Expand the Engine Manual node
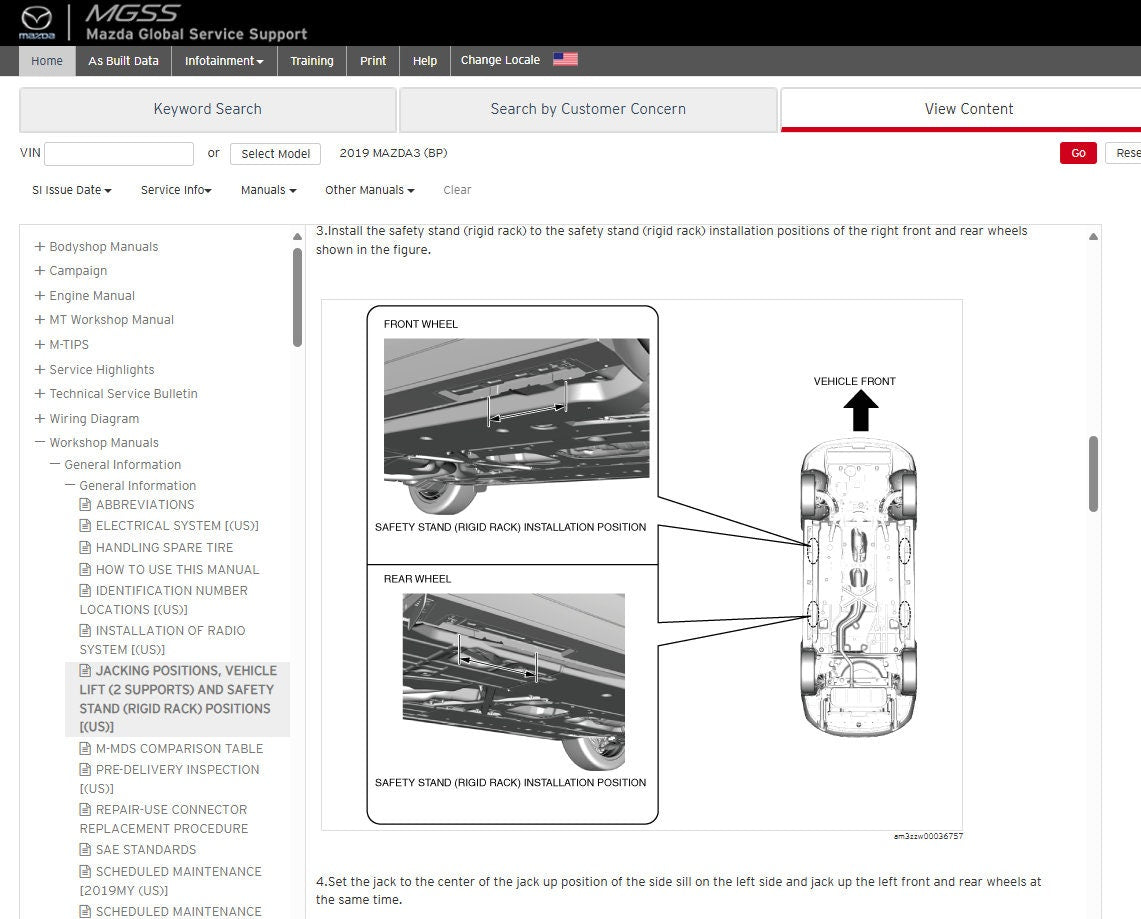The width and height of the screenshot is (1141, 919). coord(39,295)
